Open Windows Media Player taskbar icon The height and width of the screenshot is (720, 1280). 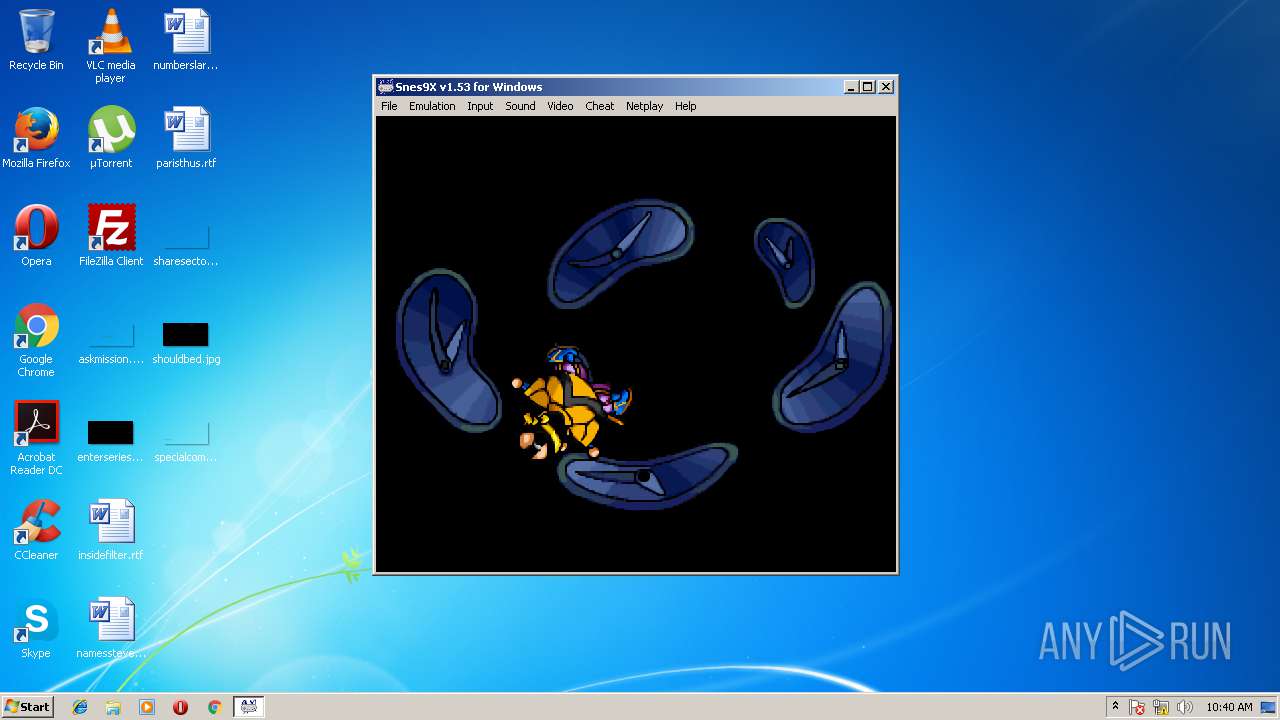pyautogui.click(x=147, y=707)
